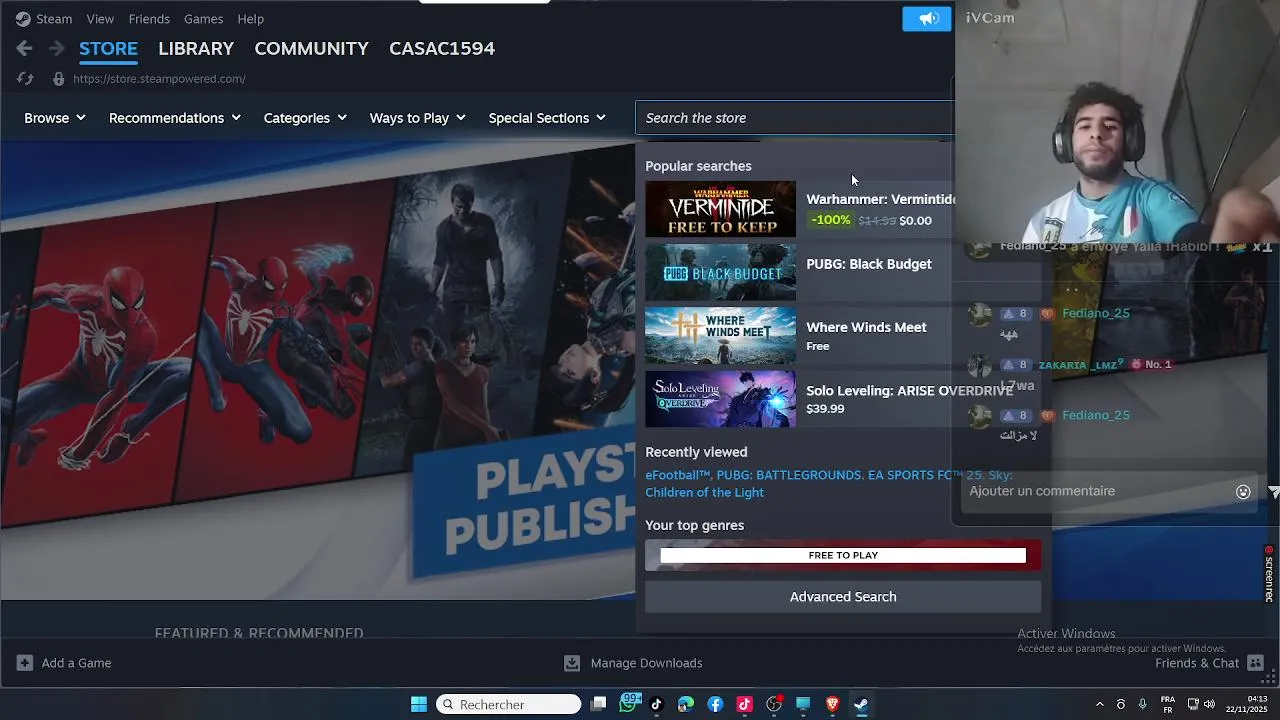Open the black TikTok taskbar icon
Viewport: 1280px width, 720px height.
pos(656,704)
